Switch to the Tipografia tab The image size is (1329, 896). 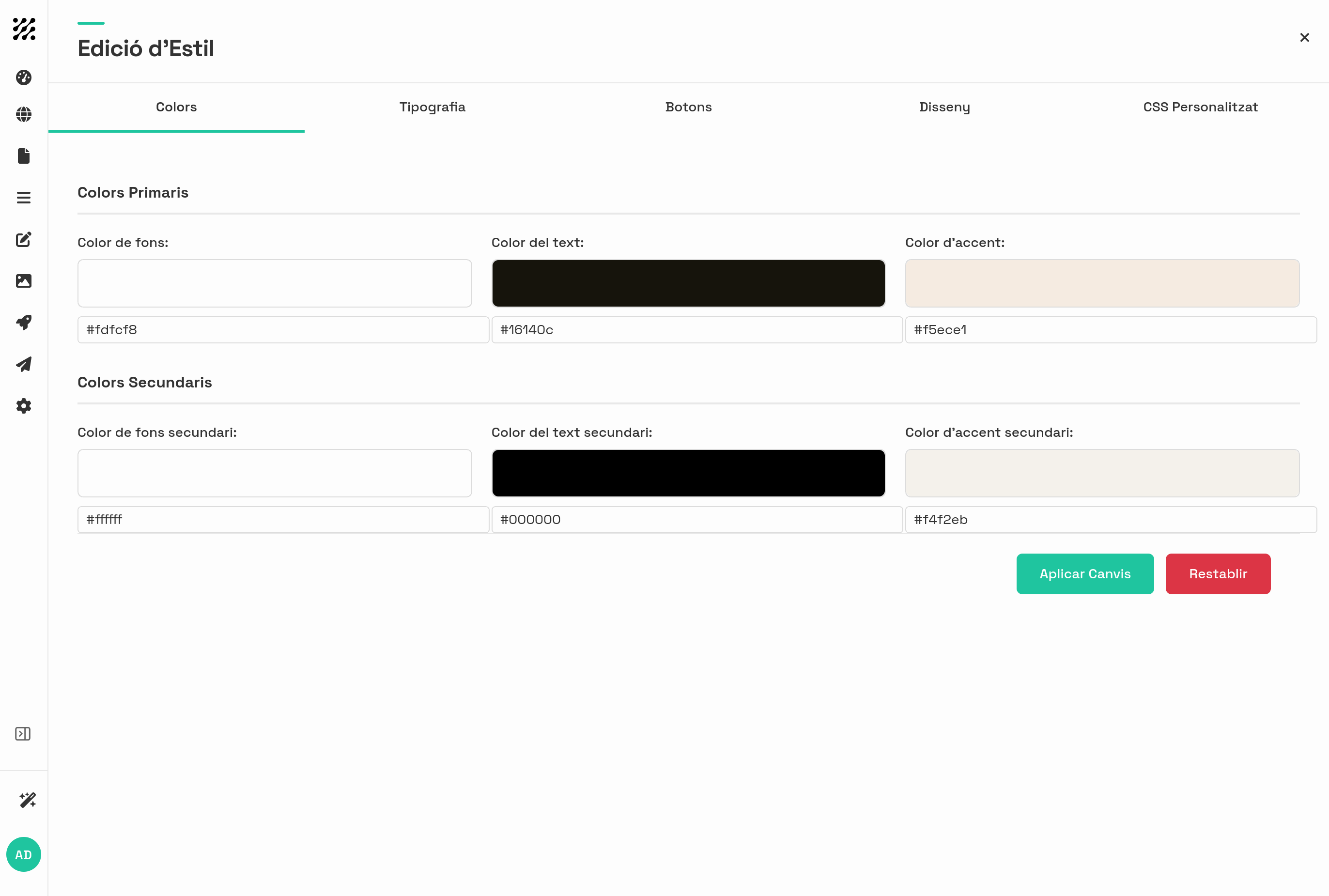[x=433, y=107]
